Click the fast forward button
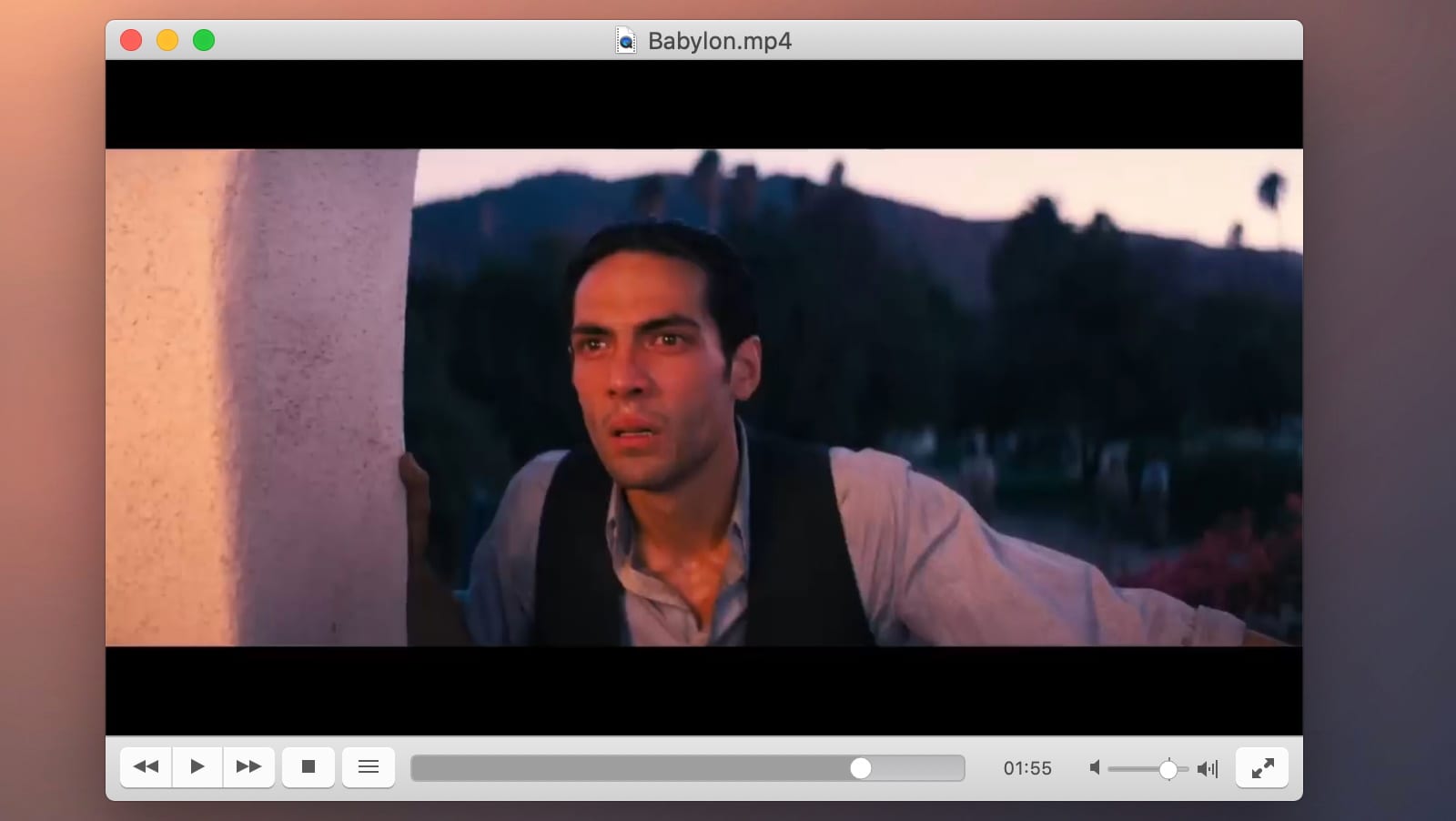Viewport: 1456px width, 821px height. 248,767
